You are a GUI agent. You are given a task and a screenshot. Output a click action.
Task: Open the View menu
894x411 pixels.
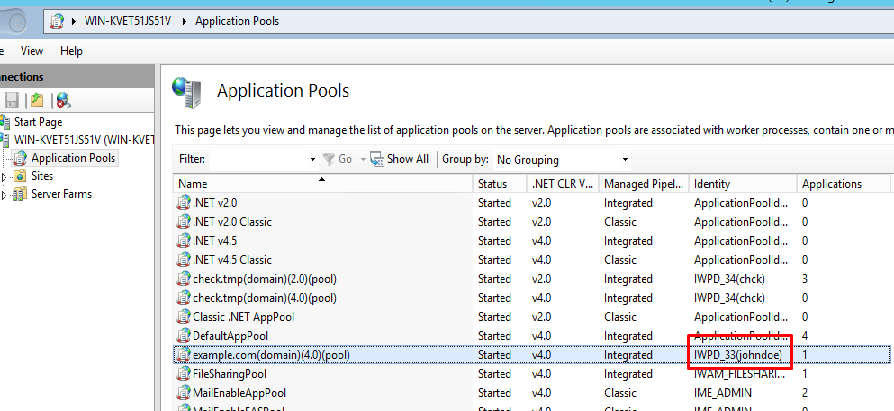pos(32,51)
